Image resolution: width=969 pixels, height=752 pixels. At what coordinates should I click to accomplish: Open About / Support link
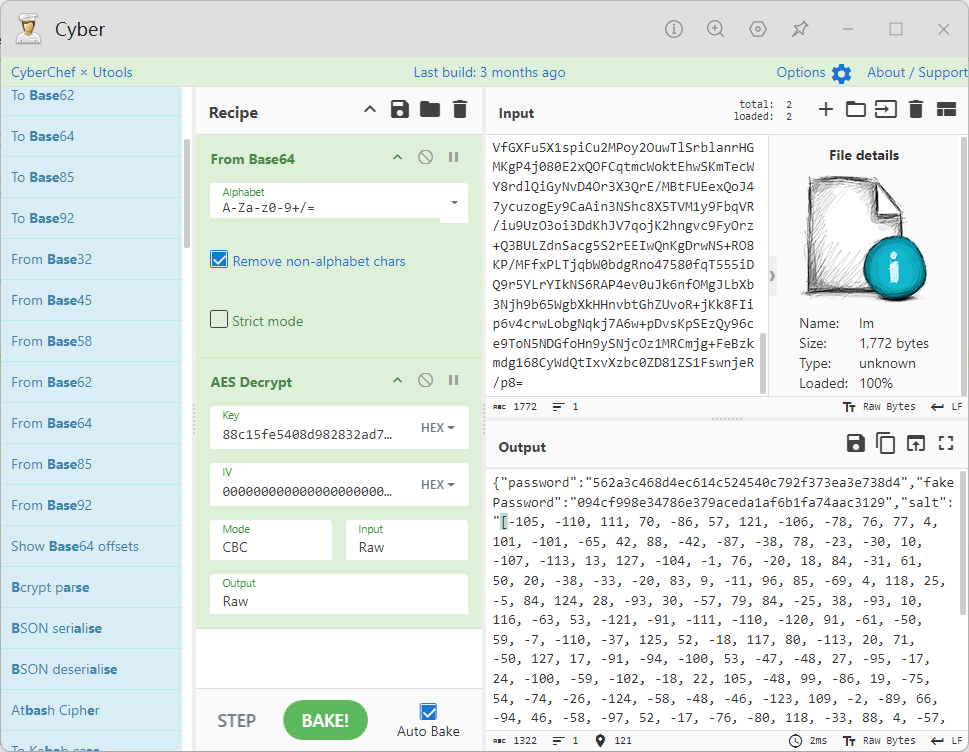917,72
